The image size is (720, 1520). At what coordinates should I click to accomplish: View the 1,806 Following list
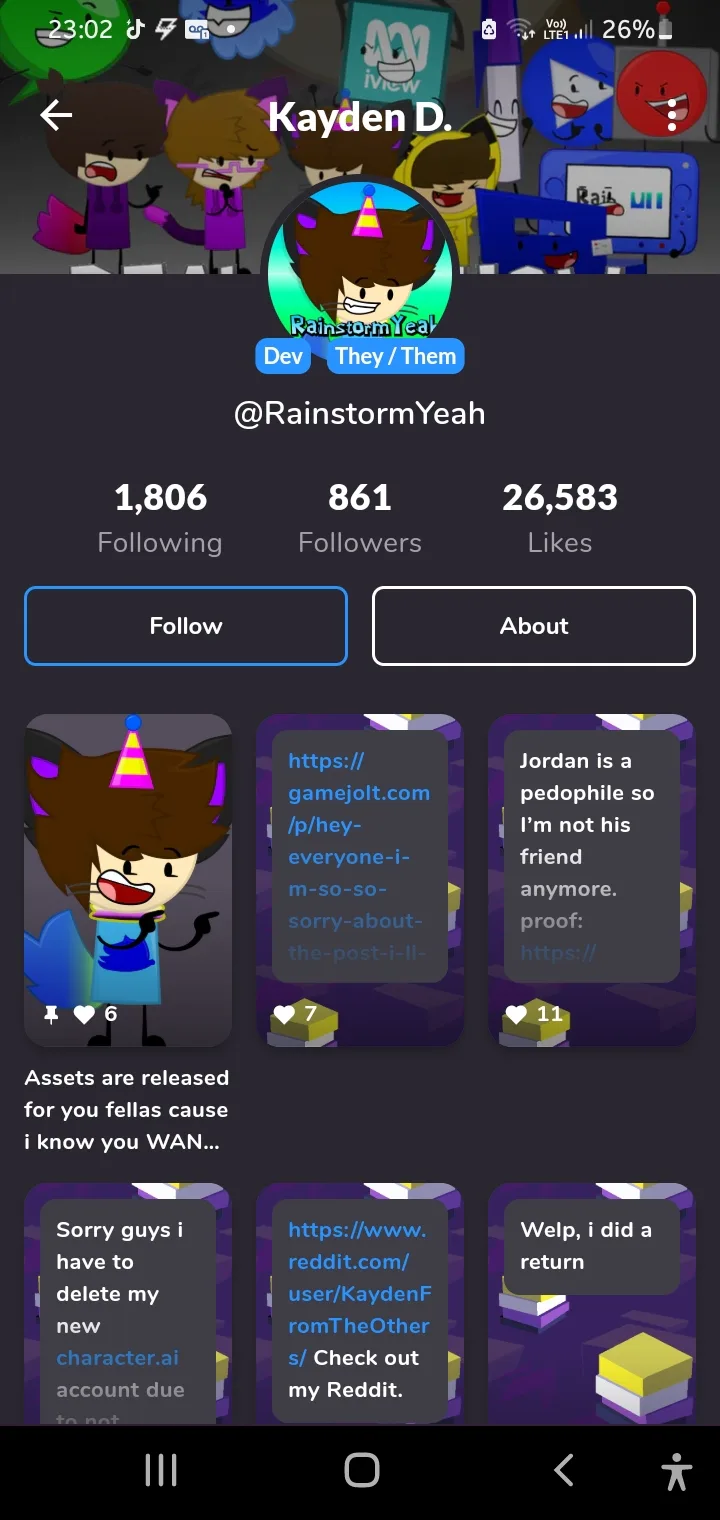click(160, 518)
